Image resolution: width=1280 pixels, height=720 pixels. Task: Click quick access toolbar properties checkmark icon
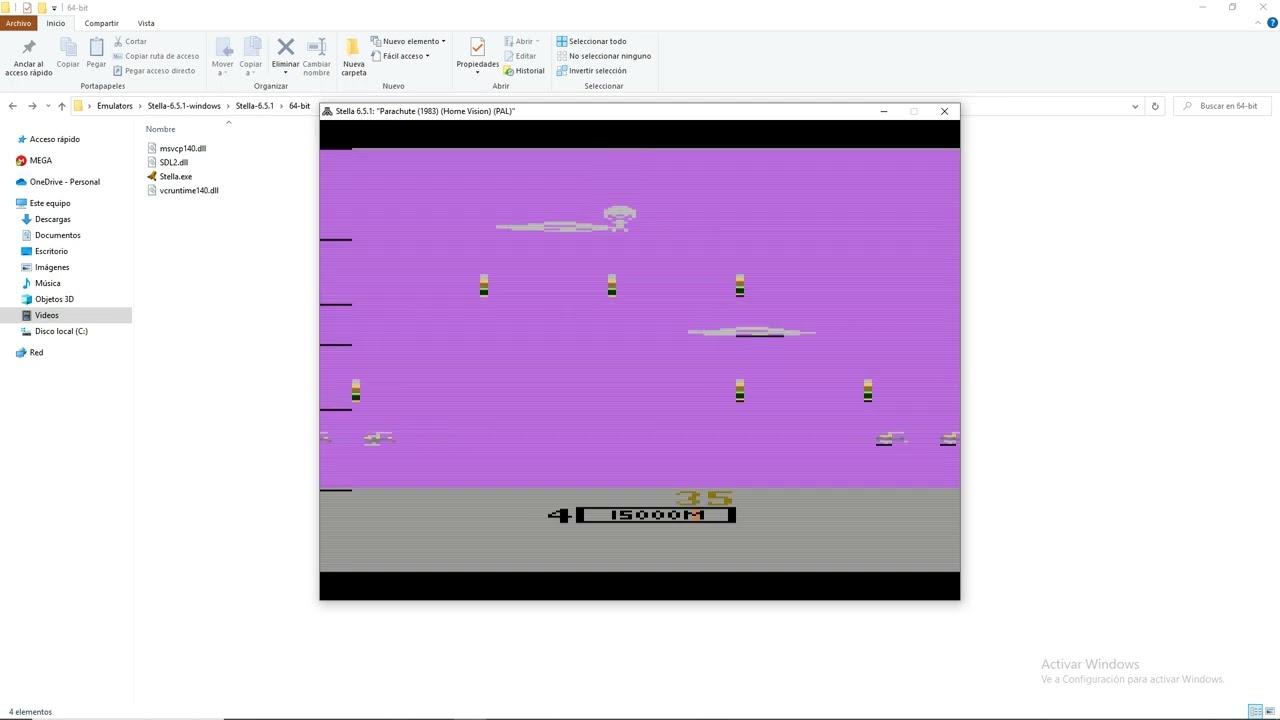click(x=27, y=7)
